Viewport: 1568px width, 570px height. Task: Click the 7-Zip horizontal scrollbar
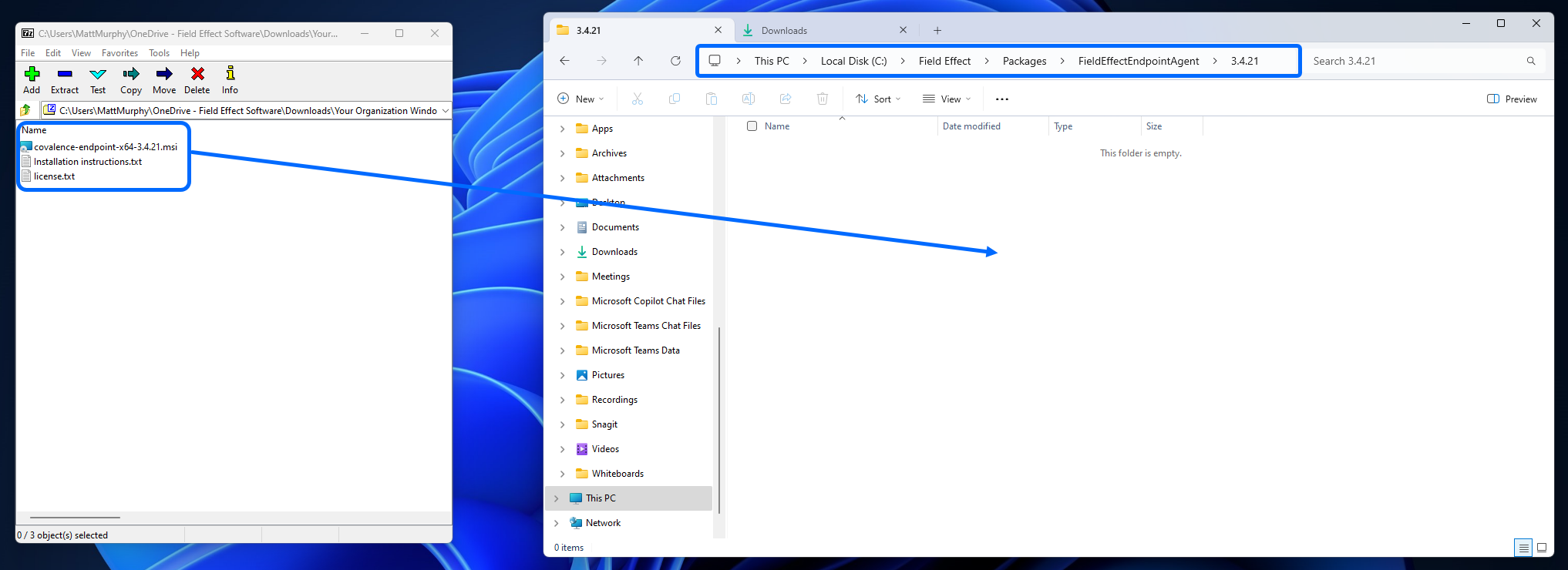[x=75, y=518]
